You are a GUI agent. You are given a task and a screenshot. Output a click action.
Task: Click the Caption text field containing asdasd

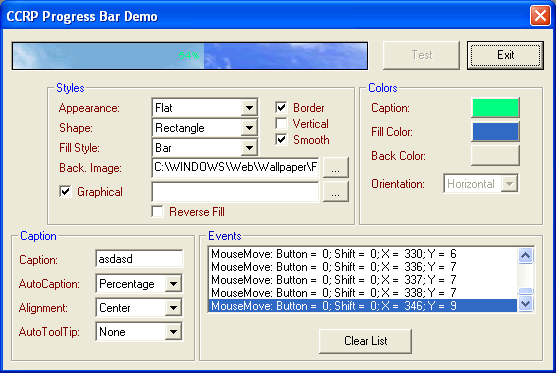[139, 259]
